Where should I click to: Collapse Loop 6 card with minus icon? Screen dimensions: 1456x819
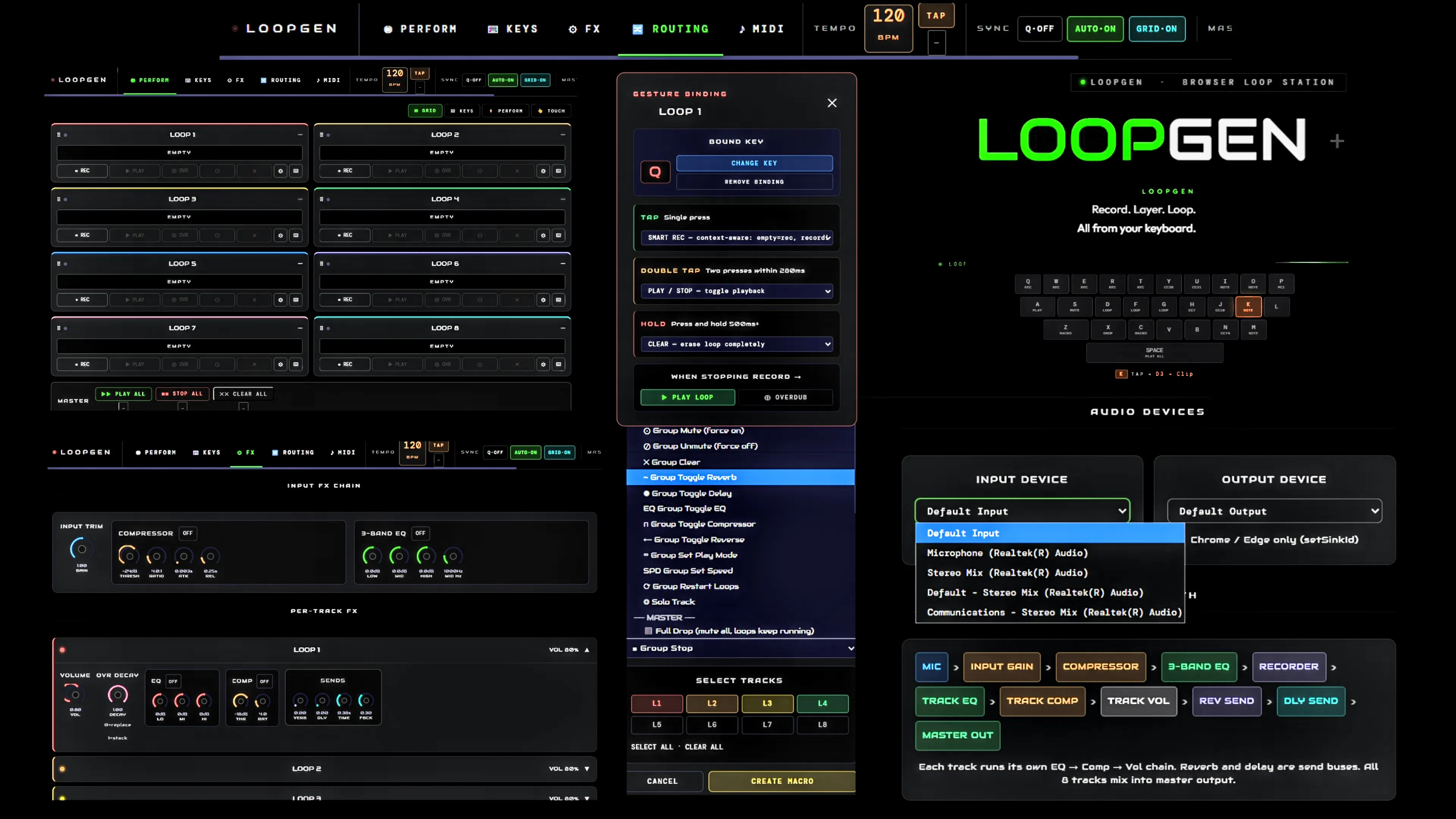pyautogui.click(x=563, y=264)
